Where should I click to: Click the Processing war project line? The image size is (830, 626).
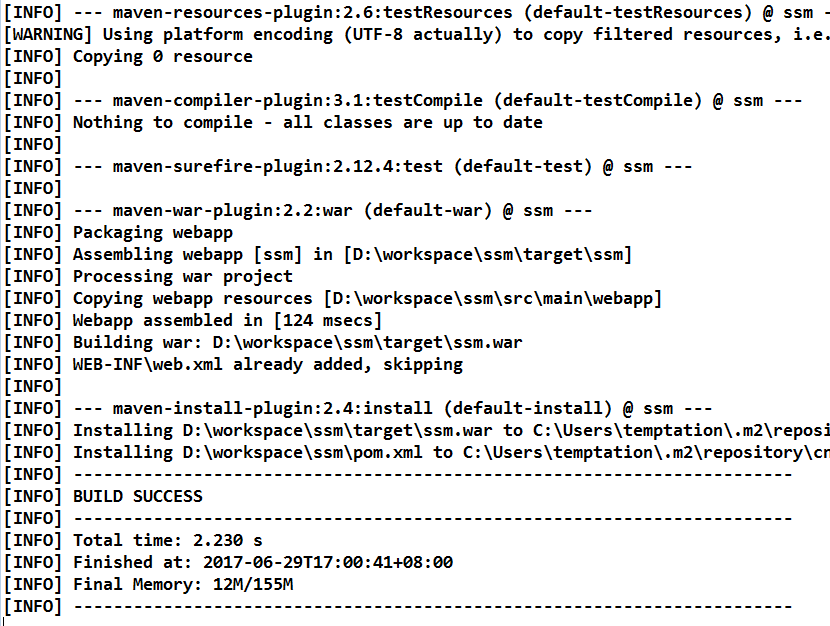(x=182, y=276)
